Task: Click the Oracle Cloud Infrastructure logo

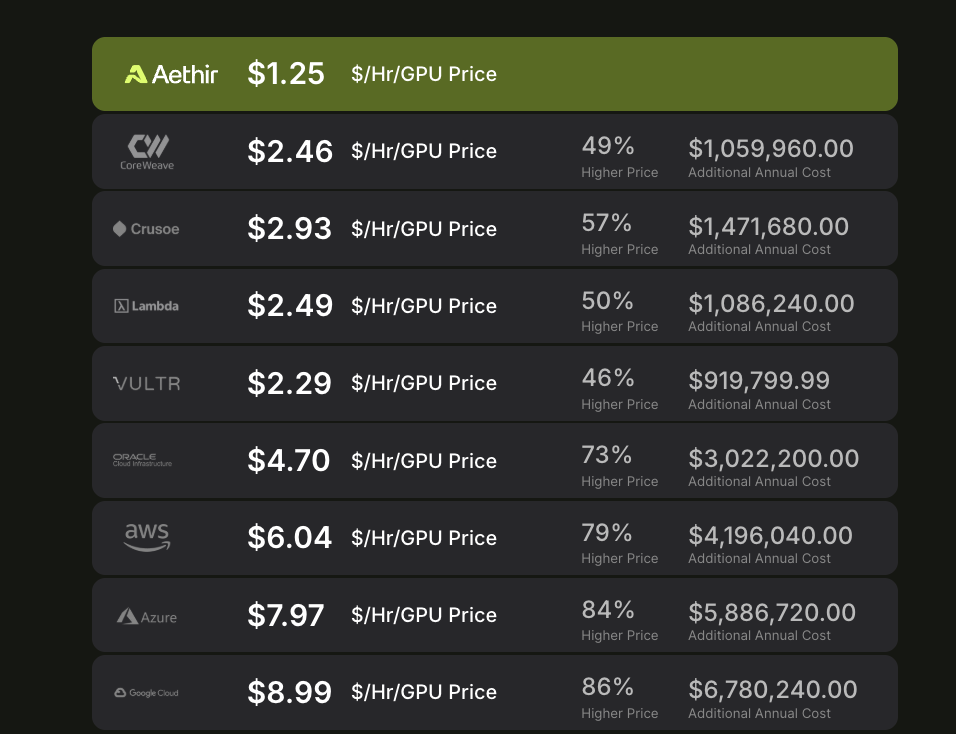Action: pyautogui.click(x=143, y=460)
